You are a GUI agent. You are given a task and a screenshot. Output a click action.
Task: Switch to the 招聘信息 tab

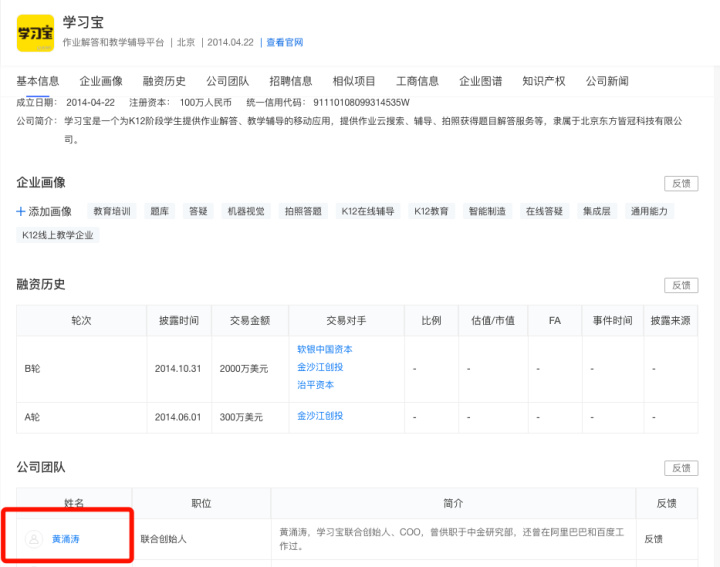tap(291, 81)
